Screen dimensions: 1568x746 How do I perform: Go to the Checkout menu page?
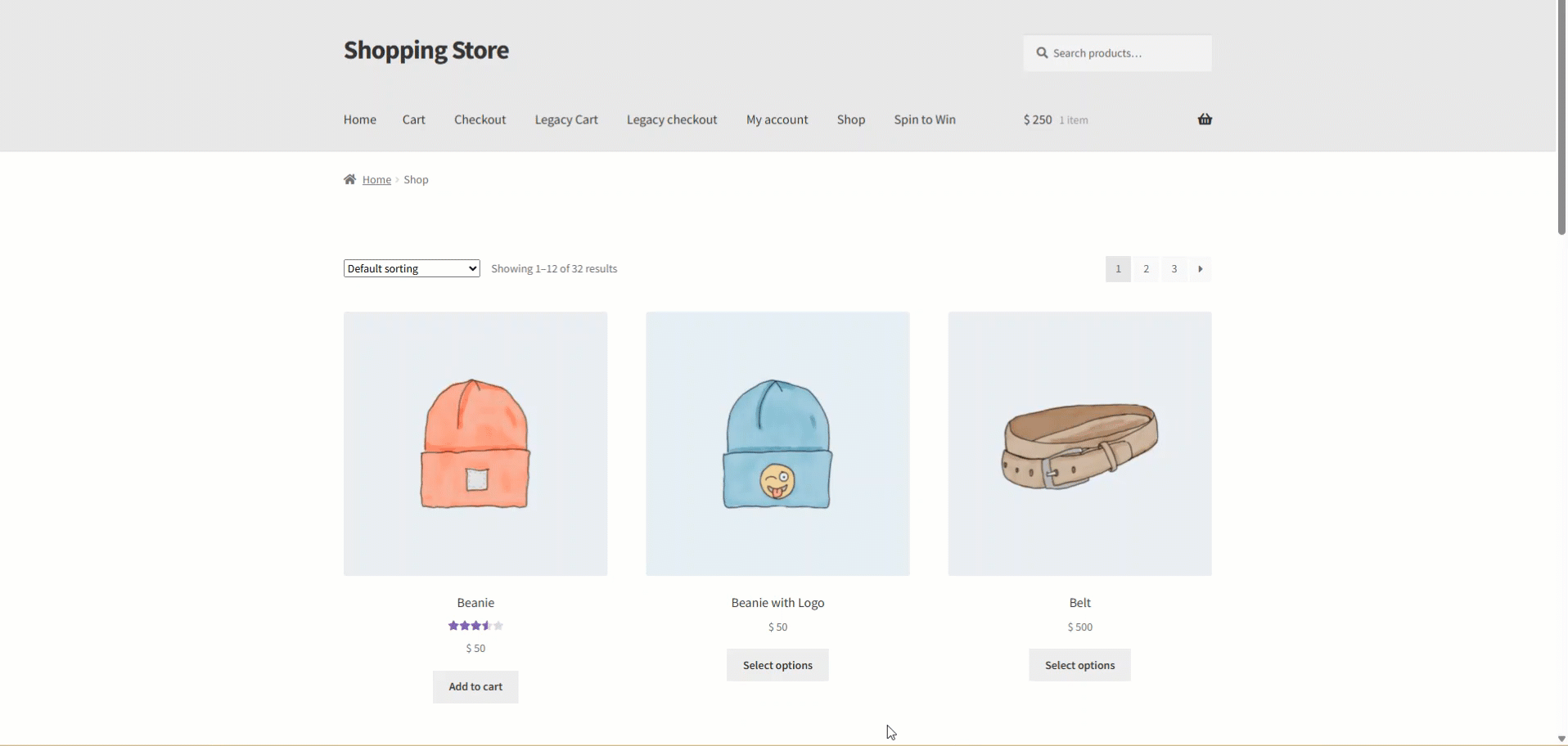click(480, 119)
